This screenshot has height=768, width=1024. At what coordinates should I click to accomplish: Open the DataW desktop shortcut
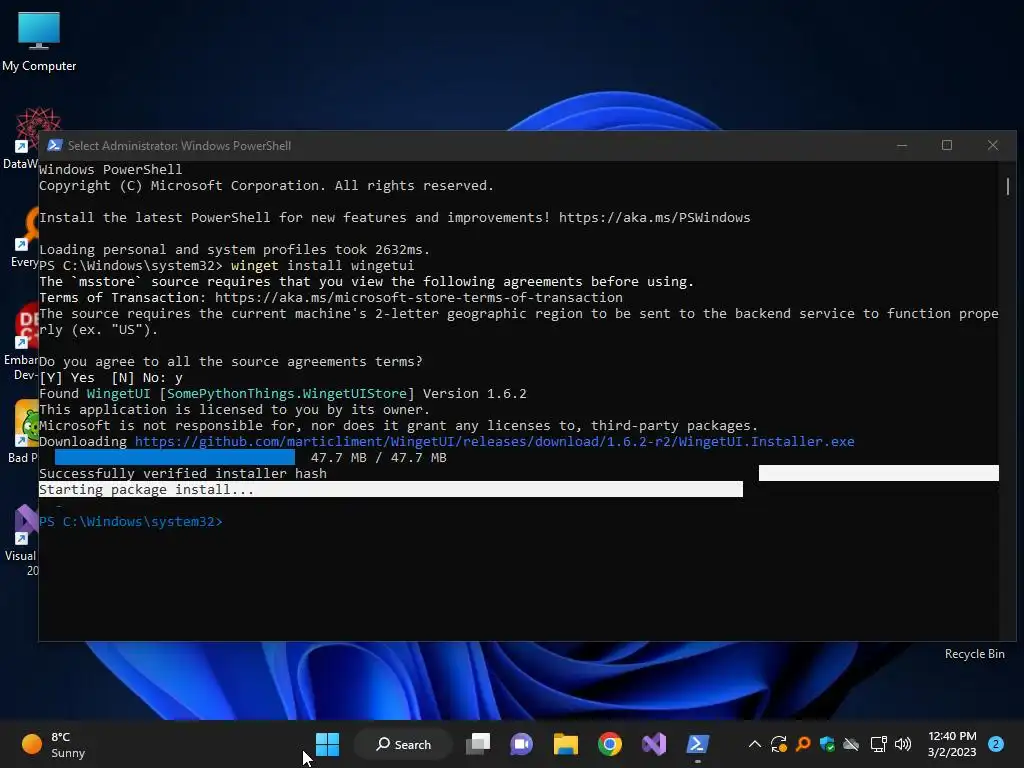[22, 138]
